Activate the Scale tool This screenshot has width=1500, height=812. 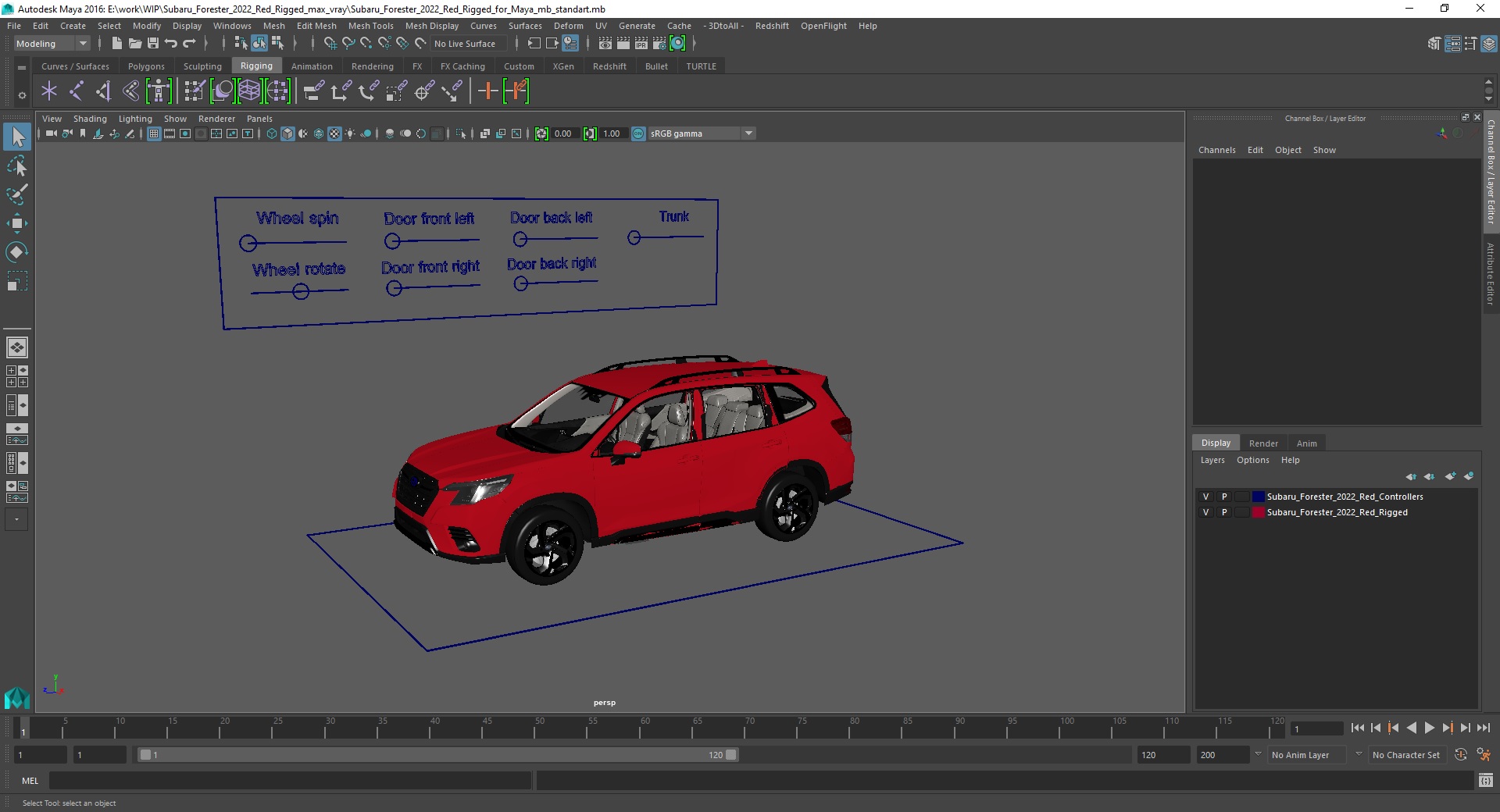point(17,280)
